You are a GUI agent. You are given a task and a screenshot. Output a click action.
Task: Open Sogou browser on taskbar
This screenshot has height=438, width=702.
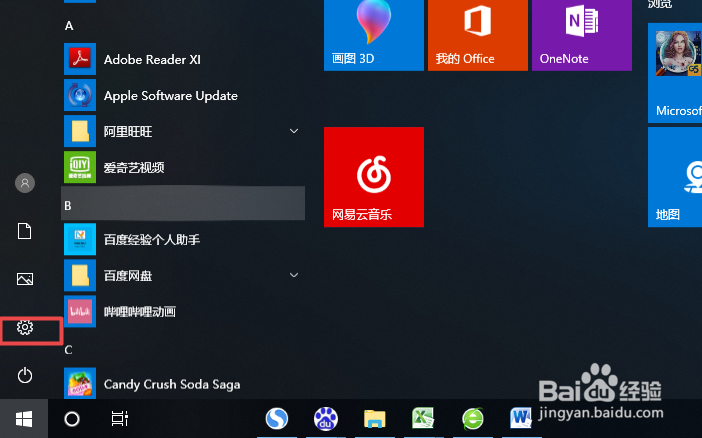click(x=277, y=419)
